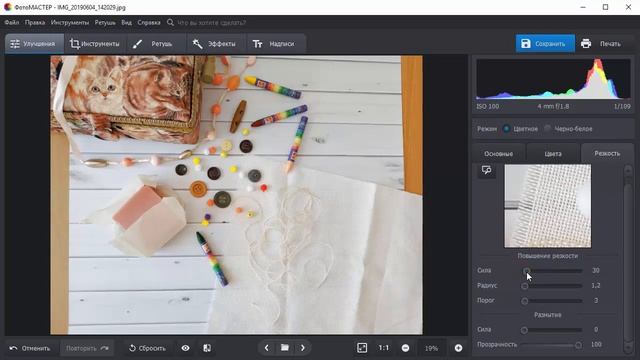The width and height of the screenshot is (640, 360).
Task: Click the ФотоМАСТЕР app logo icon
Action: (7, 7)
